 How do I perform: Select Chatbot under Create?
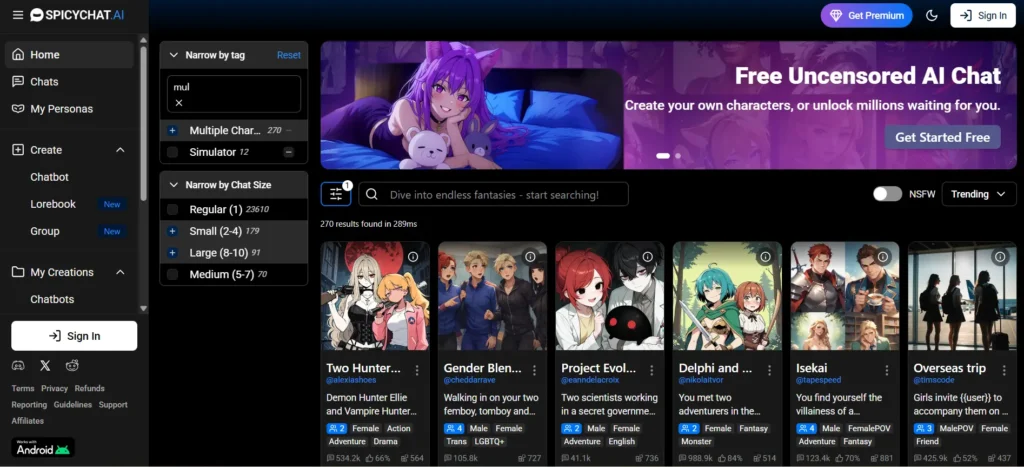pos(50,177)
